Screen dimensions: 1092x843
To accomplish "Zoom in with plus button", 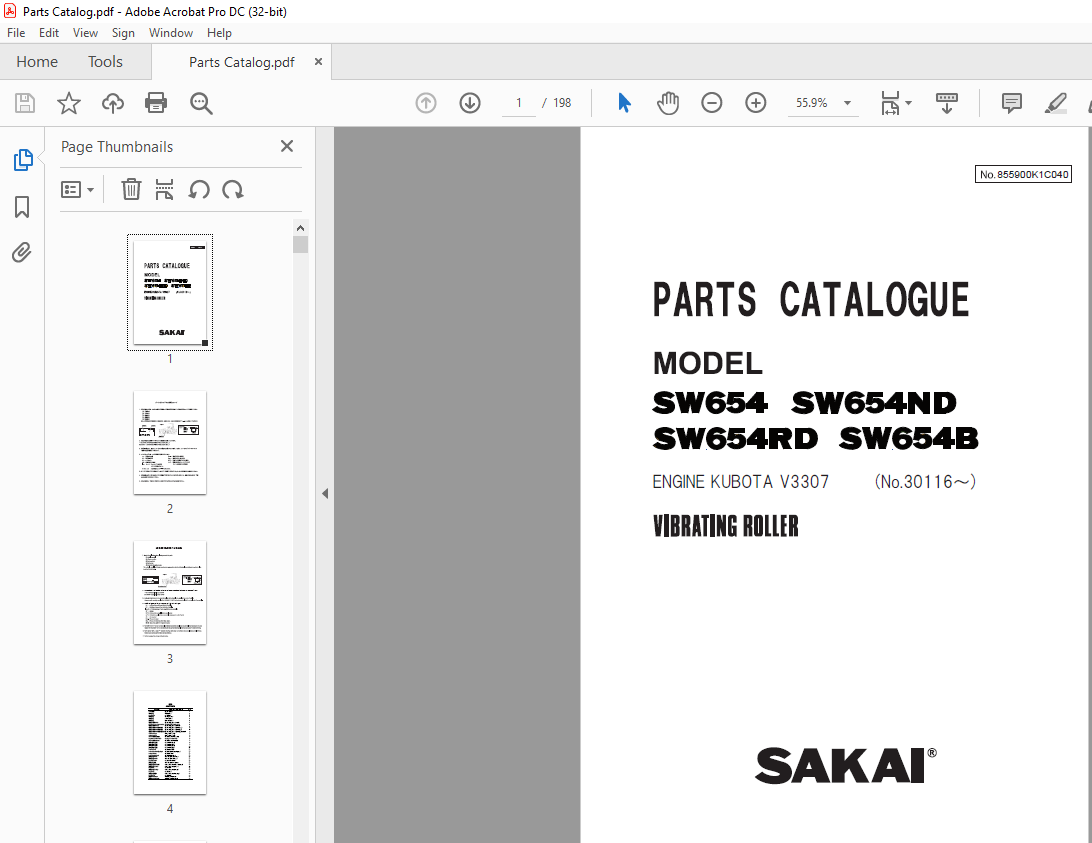I will pyautogui.click(x=756, y=103).
